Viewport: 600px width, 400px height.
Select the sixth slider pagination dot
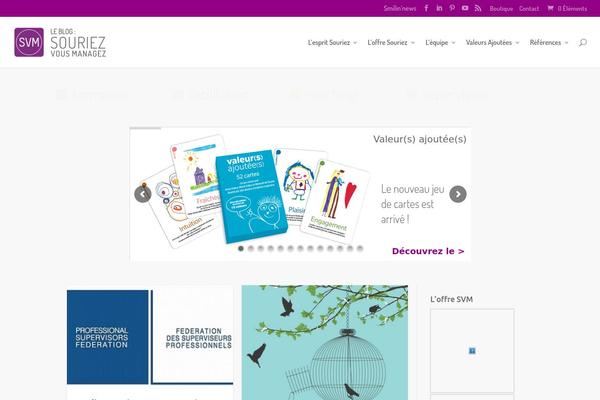(x=290, y=248)
